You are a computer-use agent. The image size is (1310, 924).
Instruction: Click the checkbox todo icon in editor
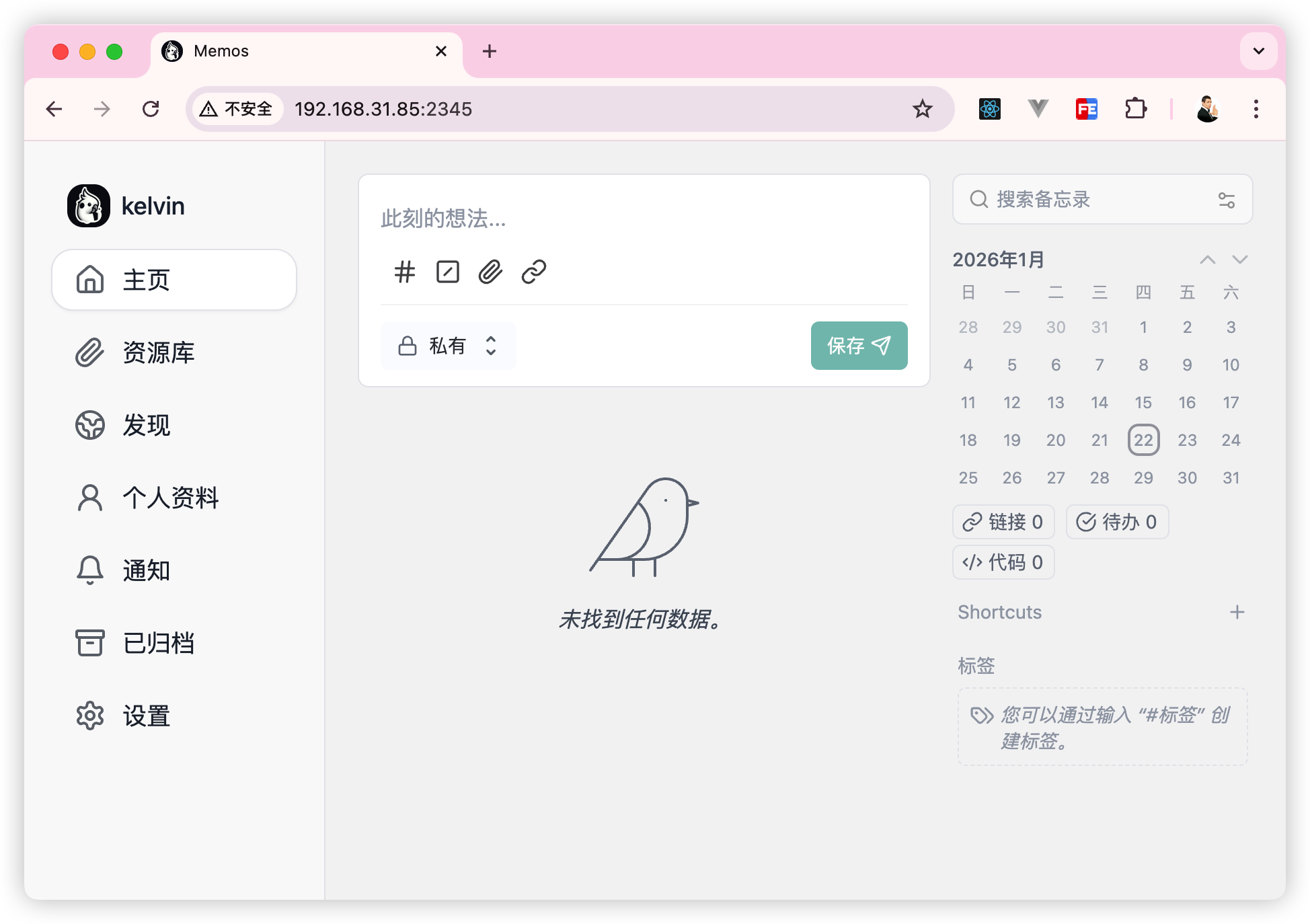click(x=448, y=272)
